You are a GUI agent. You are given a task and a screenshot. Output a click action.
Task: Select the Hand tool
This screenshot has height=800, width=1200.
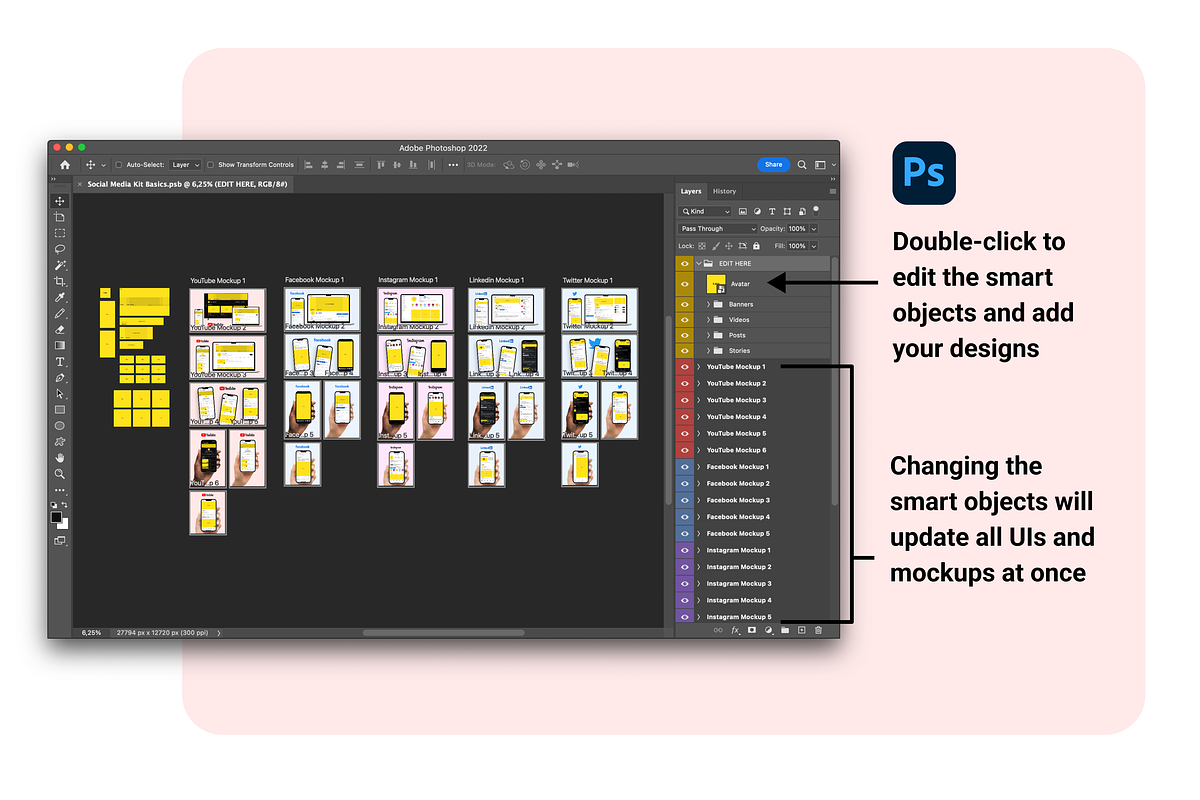point(60,458)
